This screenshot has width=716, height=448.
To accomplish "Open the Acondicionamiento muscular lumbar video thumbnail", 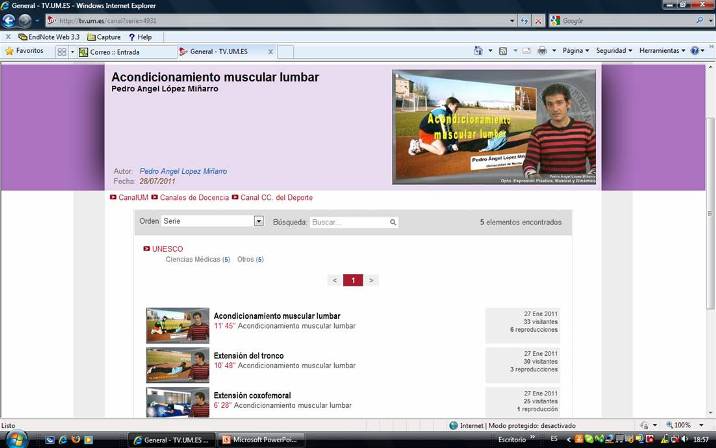I will click(x=177, y=325).
